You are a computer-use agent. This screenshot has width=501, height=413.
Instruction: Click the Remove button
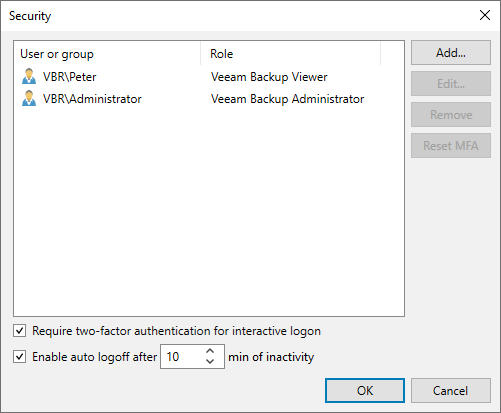[x=451, y=115]
